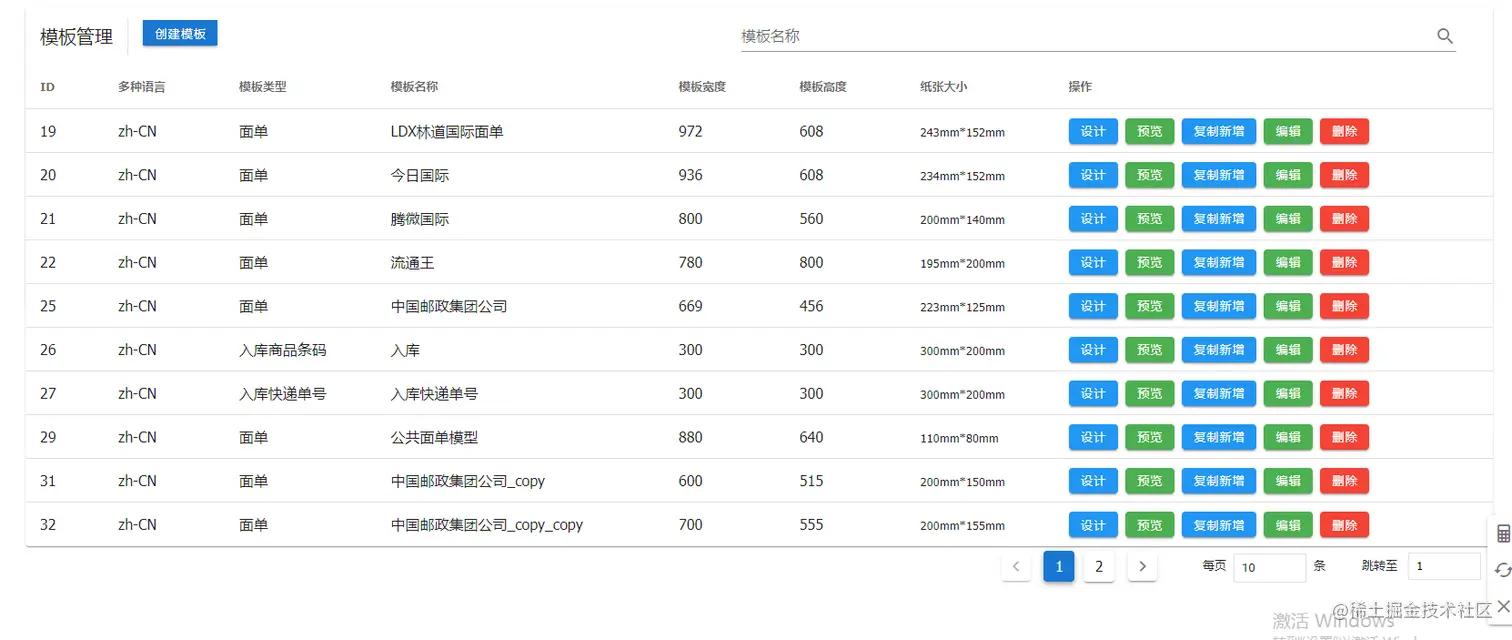This screenshot has width=1512, height=640.
Task: Click the 243mm*152mm paper size cell
Action: pos(962,132)
